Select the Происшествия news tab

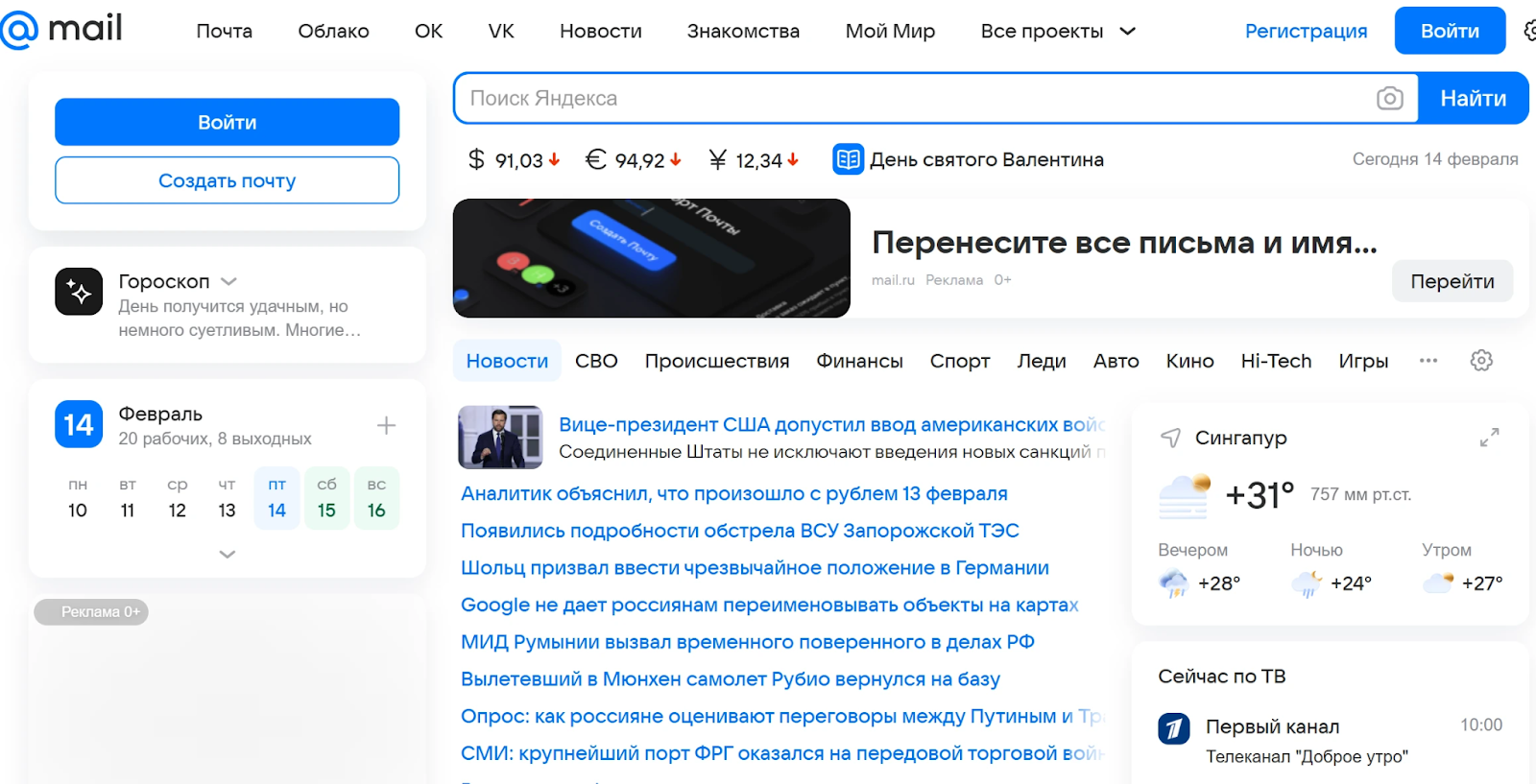coord(717,361)
